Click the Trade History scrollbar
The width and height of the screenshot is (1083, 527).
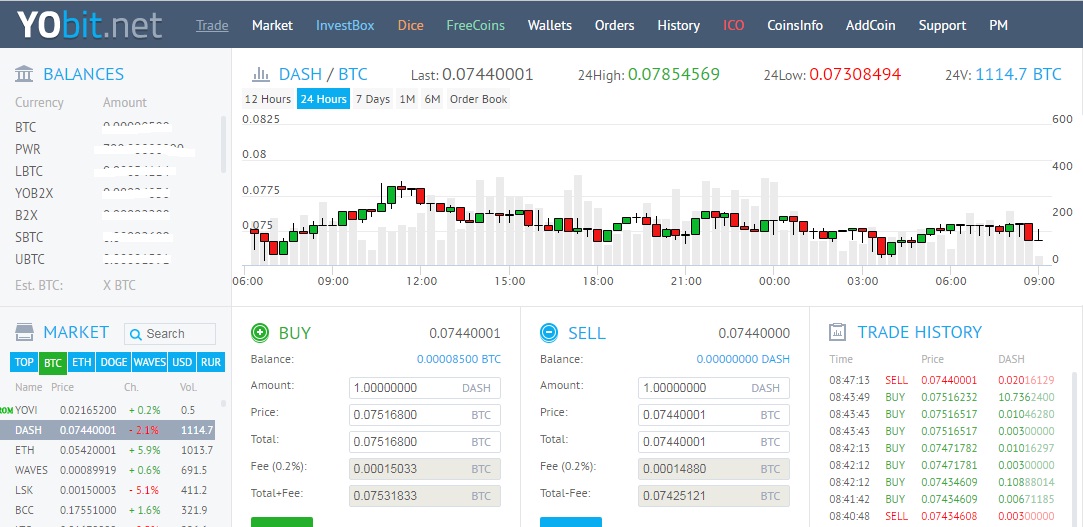coord(1073,449)
